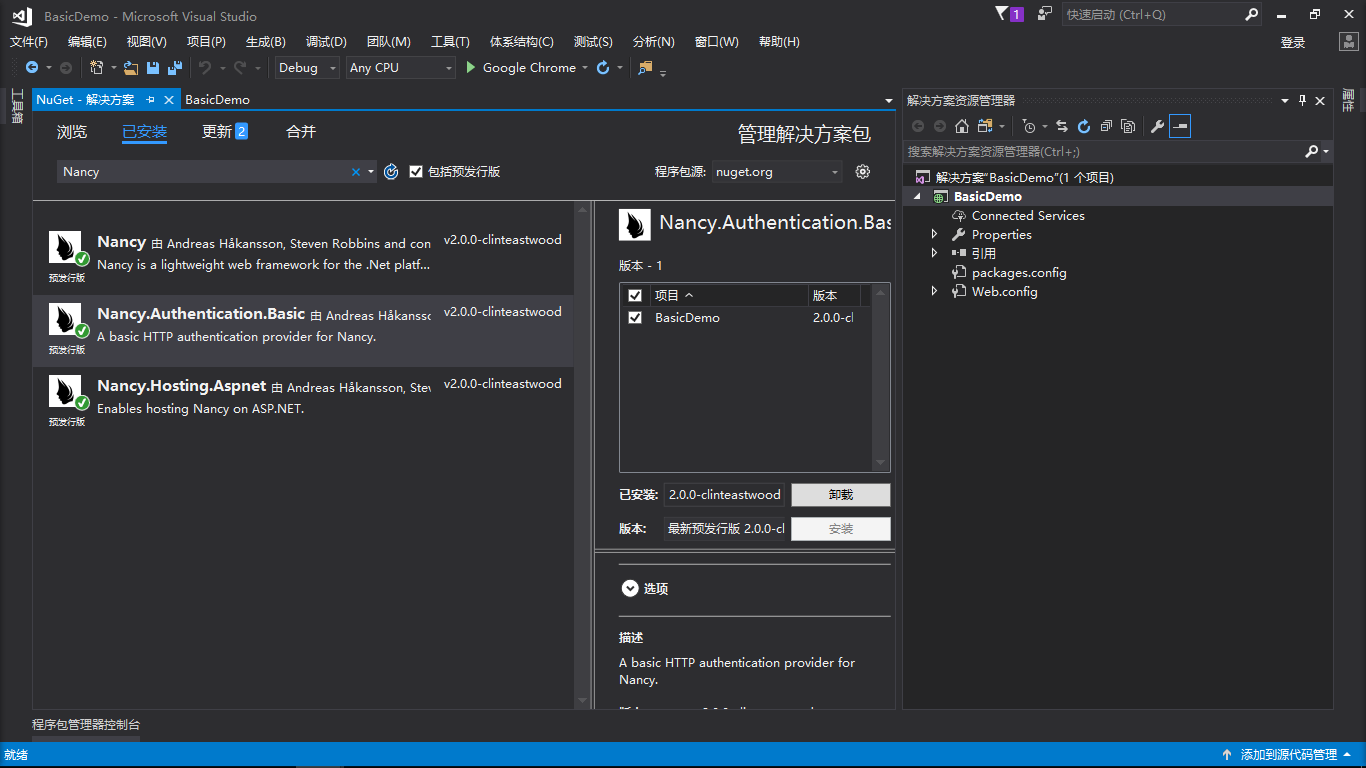Click the refresh icon beside the Nancy search box
Viewport: 1366px width, 768px height.
[x=391, y=172]
